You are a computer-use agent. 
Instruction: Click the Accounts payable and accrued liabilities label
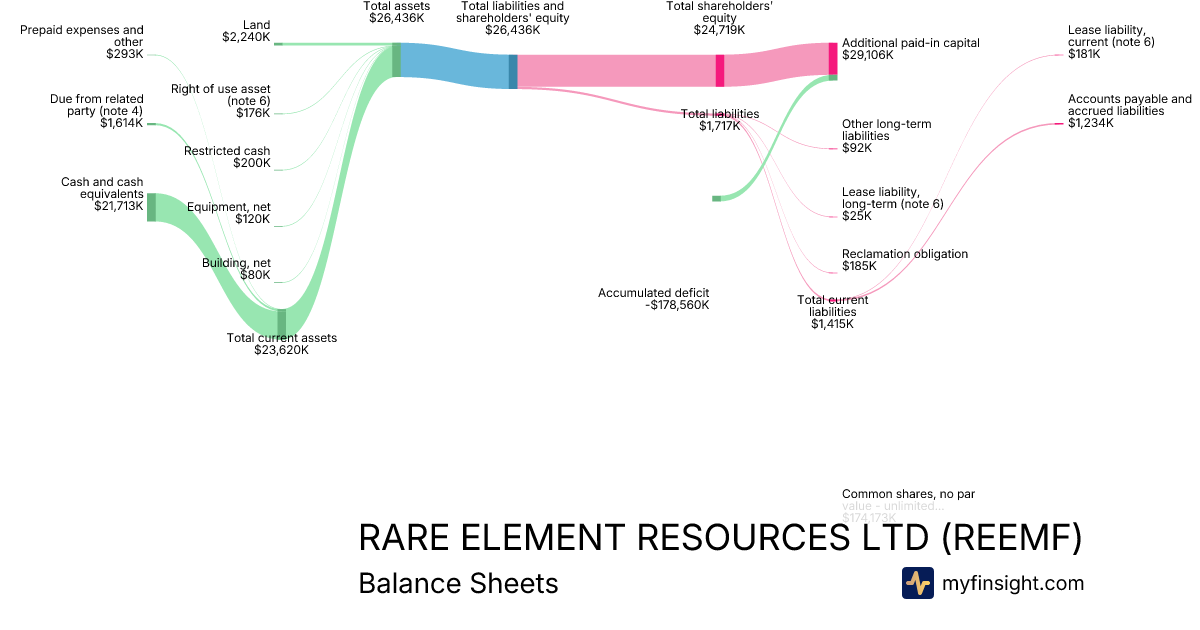point(1129,111)
